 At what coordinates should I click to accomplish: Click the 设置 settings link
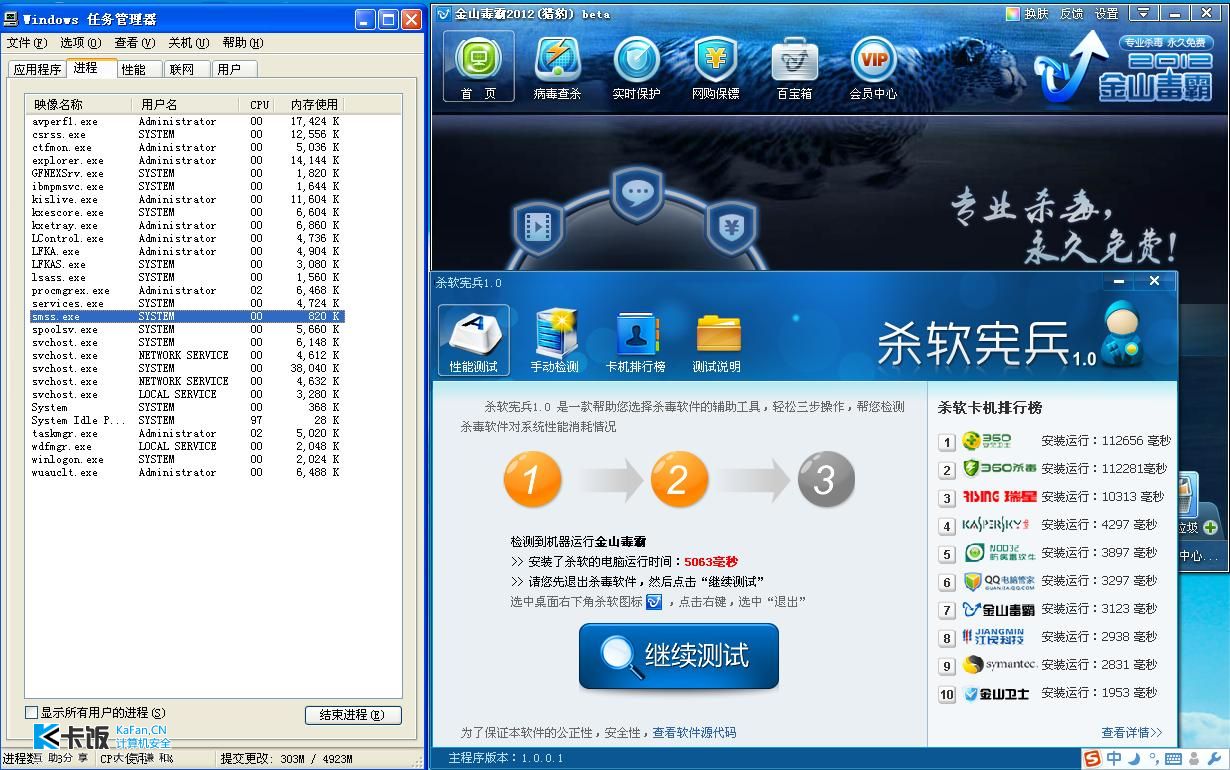pyautogui.click(x=1106, y=14)
